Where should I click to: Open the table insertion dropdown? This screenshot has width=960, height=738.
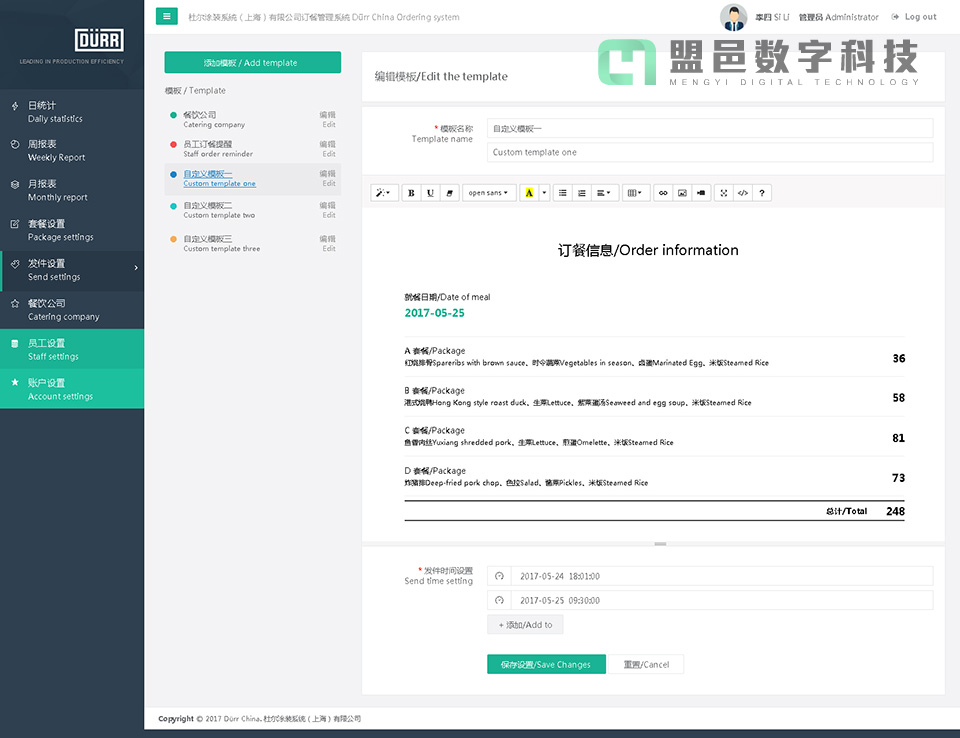(x=634, y=192)
